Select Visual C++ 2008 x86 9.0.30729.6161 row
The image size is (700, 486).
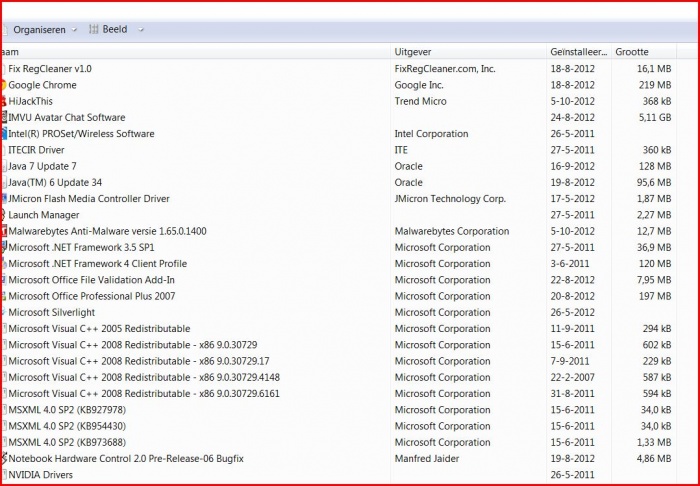coord(339,393)
